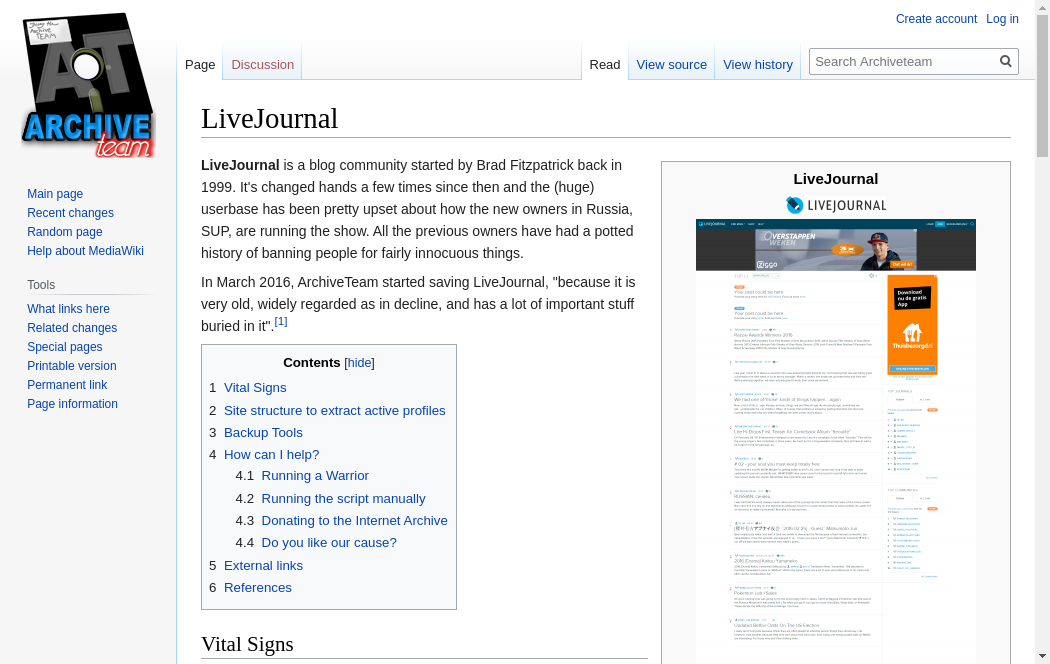Click the Read tab
Screen dimensions: 1050x664
(605, 64)
